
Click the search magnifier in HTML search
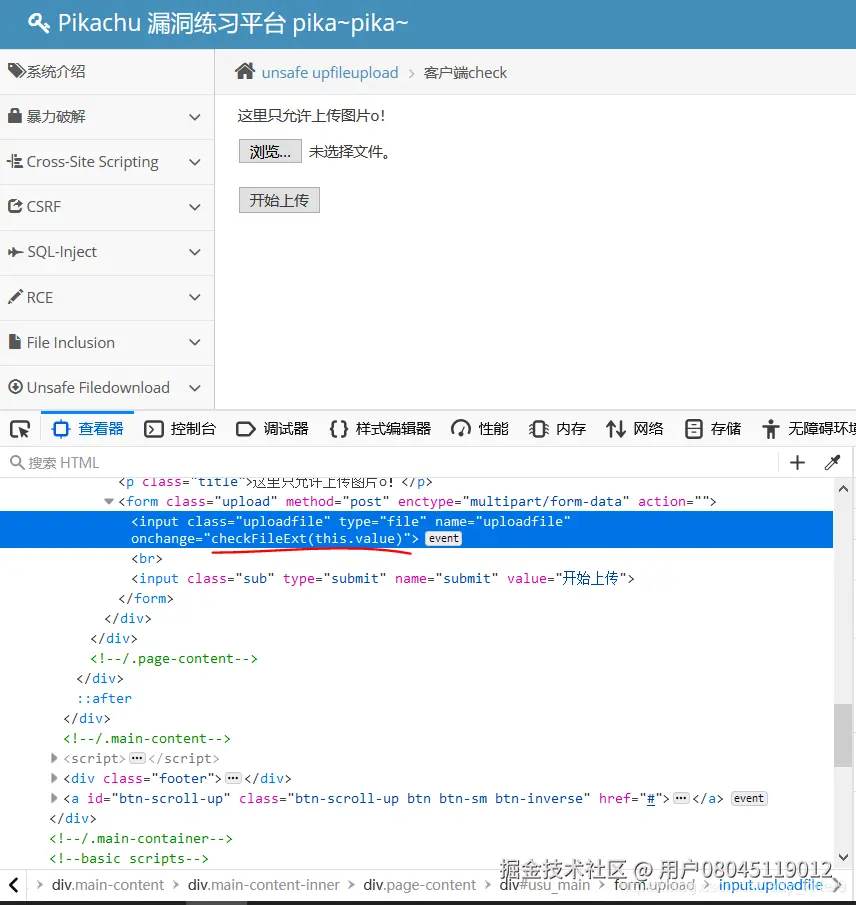(17, 462)
